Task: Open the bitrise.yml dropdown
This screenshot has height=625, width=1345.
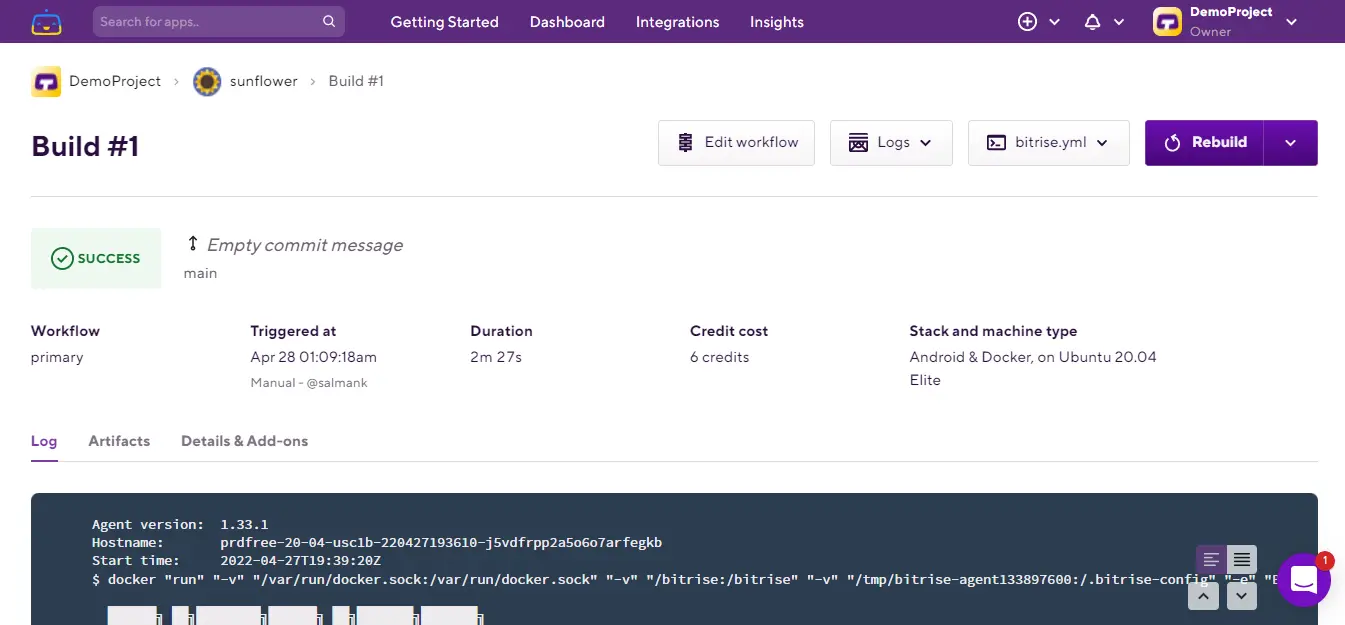Action: (x=1048, y=143)
